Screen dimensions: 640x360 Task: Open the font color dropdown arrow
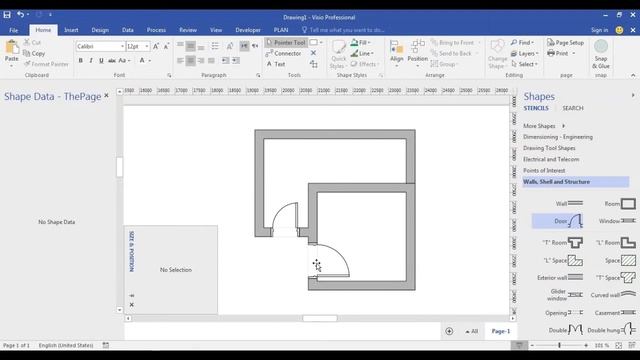pyautogui.click(x=150, y=60)
